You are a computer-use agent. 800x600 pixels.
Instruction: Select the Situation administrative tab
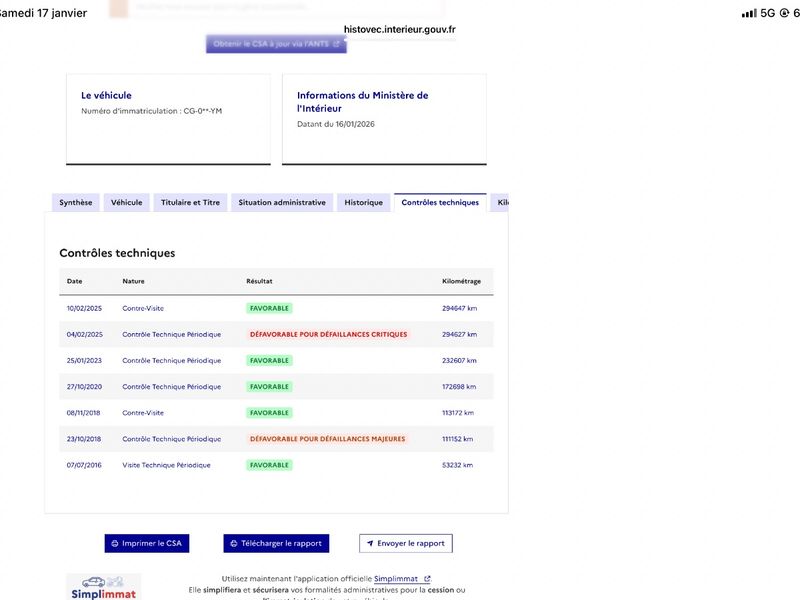pos(281,202)
